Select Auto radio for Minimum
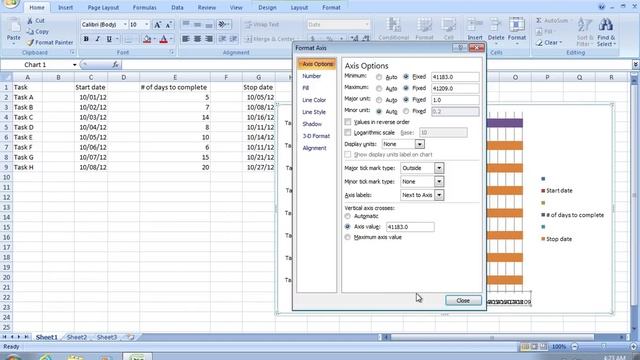This screenshot has height=360, width=640. [379, 77]
